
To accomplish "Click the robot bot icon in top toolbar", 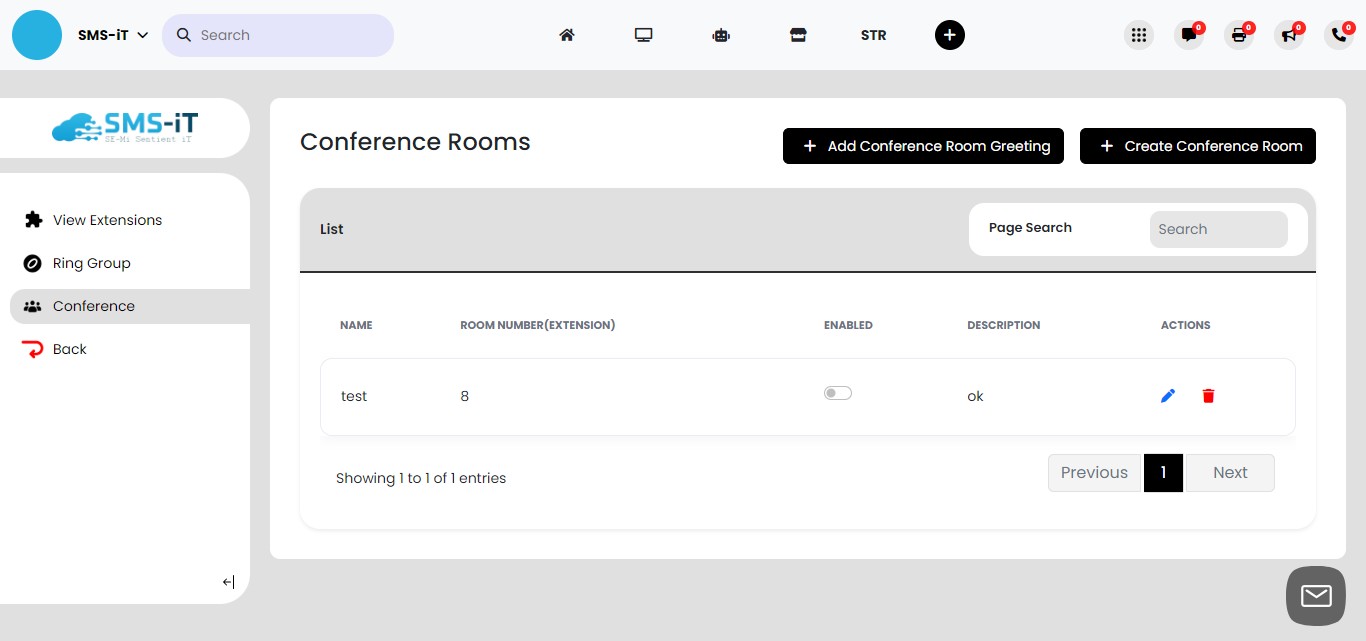I will coord(721,34).
